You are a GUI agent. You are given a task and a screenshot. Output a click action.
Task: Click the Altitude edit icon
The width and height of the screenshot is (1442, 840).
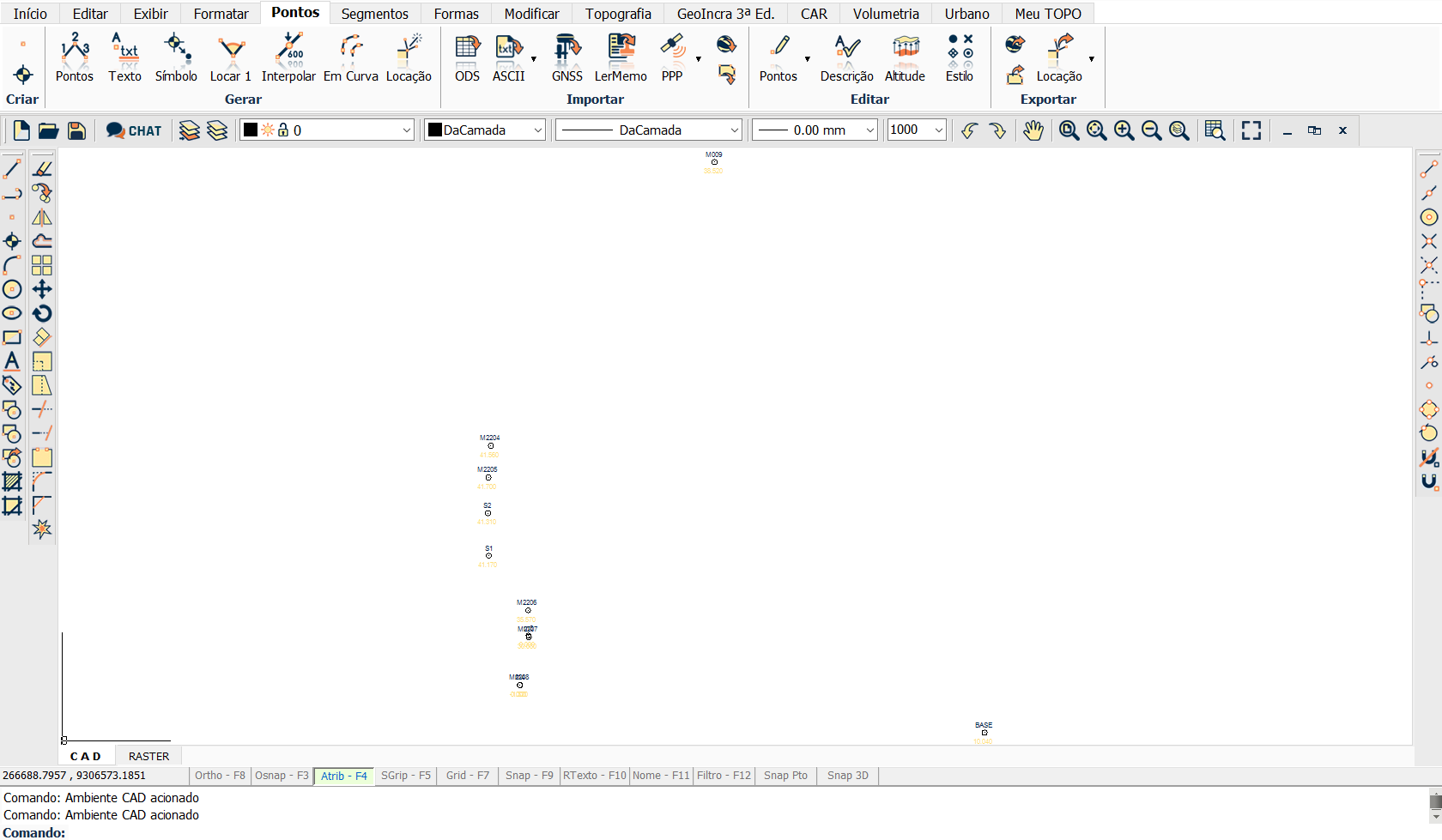(905, 57)
